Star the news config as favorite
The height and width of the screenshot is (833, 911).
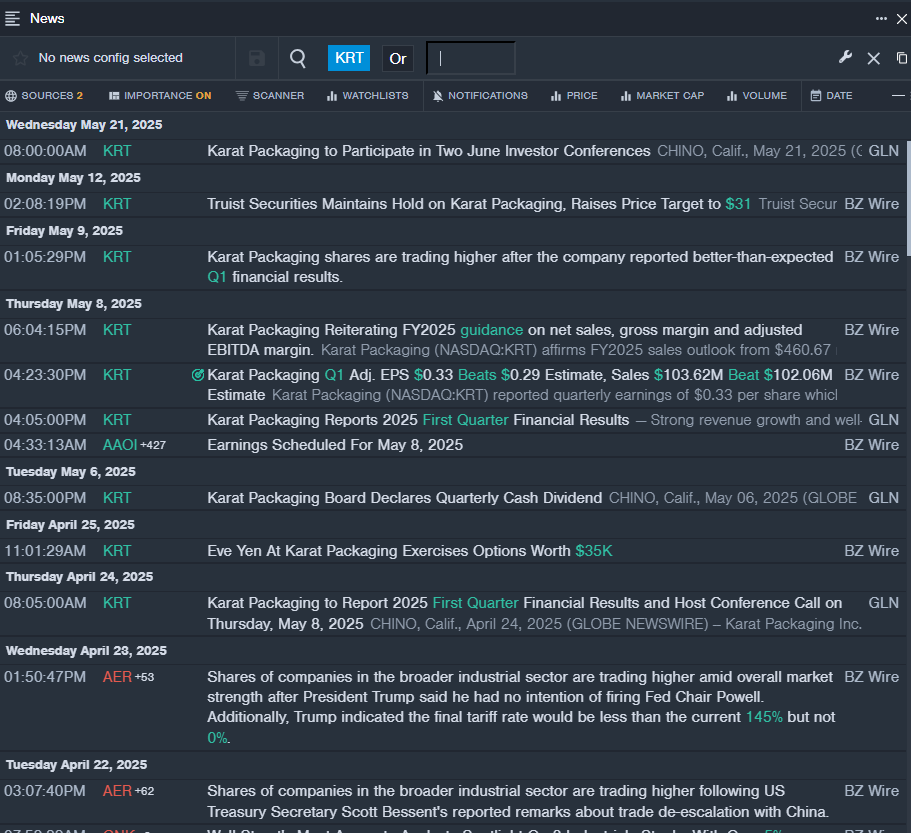[20, 58]
